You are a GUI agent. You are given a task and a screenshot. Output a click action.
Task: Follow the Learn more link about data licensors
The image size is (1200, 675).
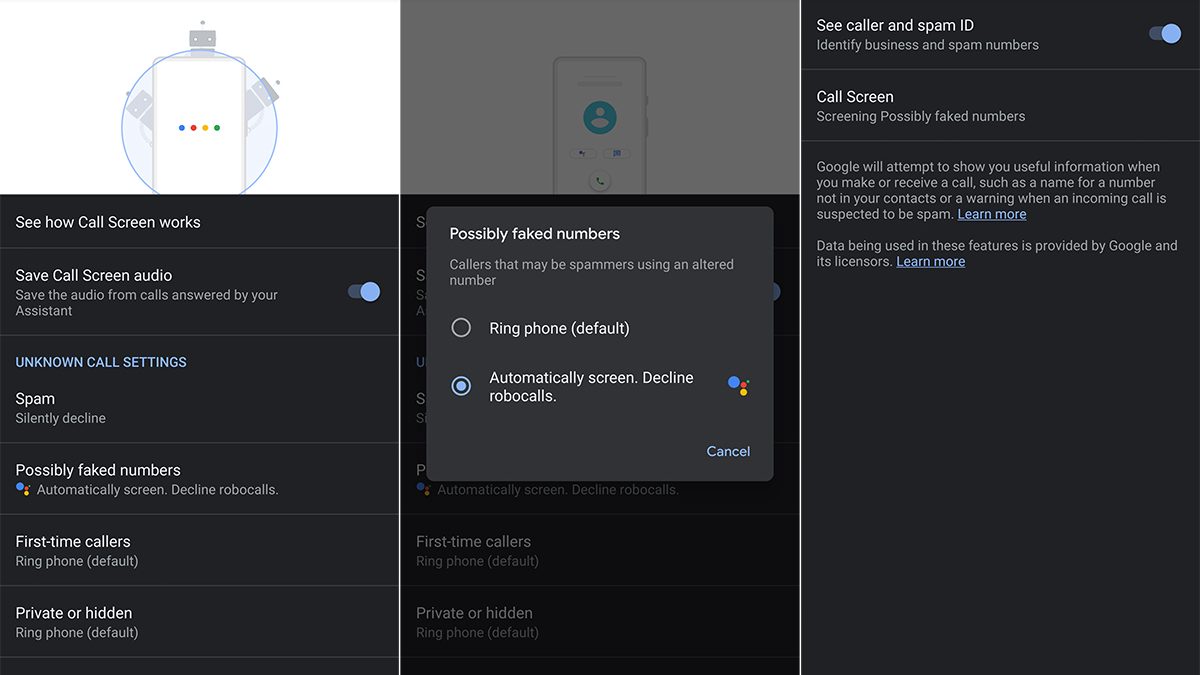pos(930,262)
